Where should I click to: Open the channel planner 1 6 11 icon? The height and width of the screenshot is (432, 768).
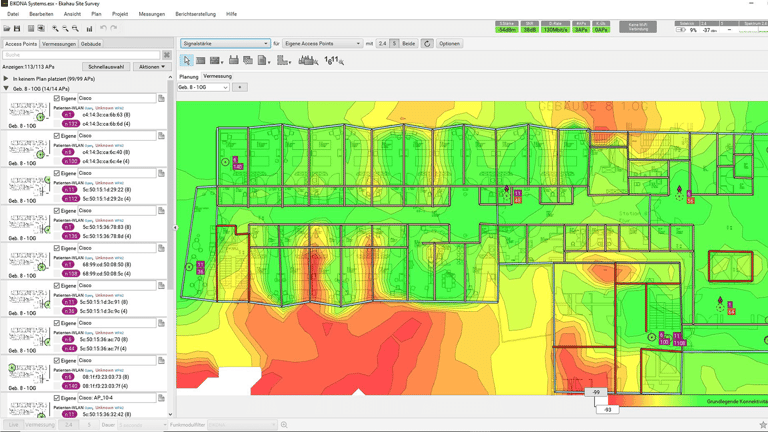[x=334, y=60]
